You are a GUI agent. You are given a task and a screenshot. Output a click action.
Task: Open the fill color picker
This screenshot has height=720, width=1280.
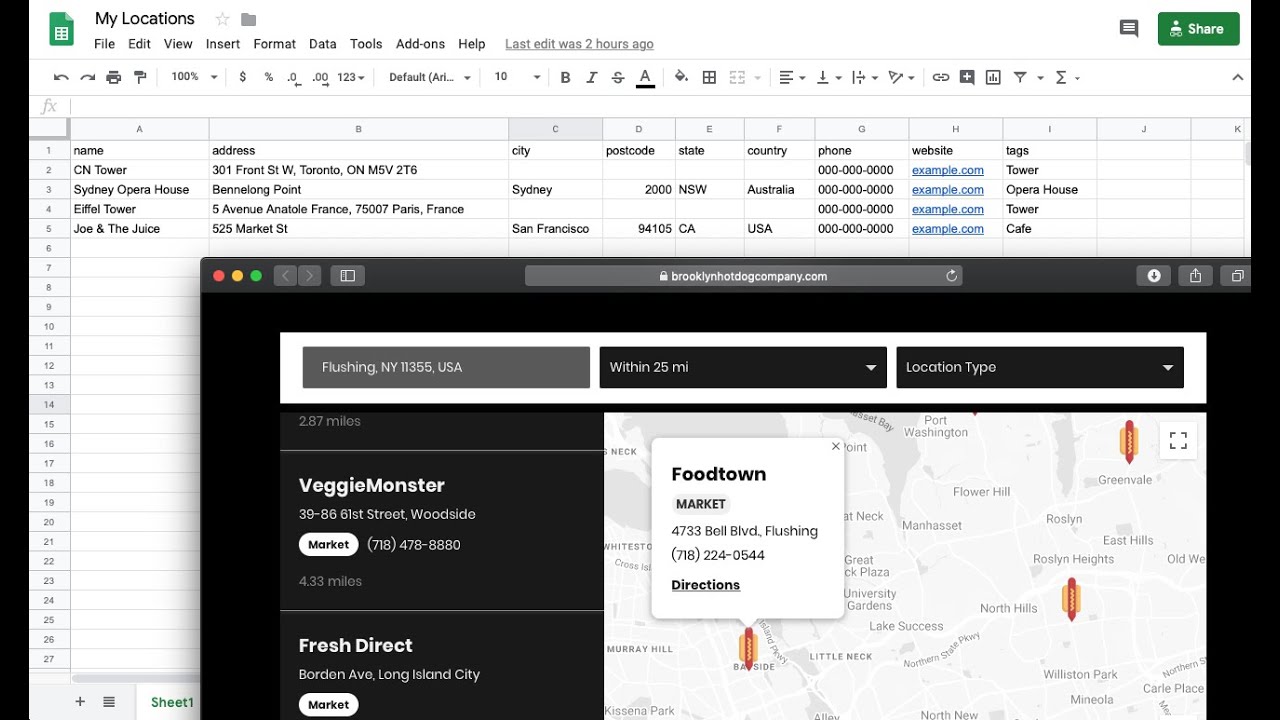point(681,77)
